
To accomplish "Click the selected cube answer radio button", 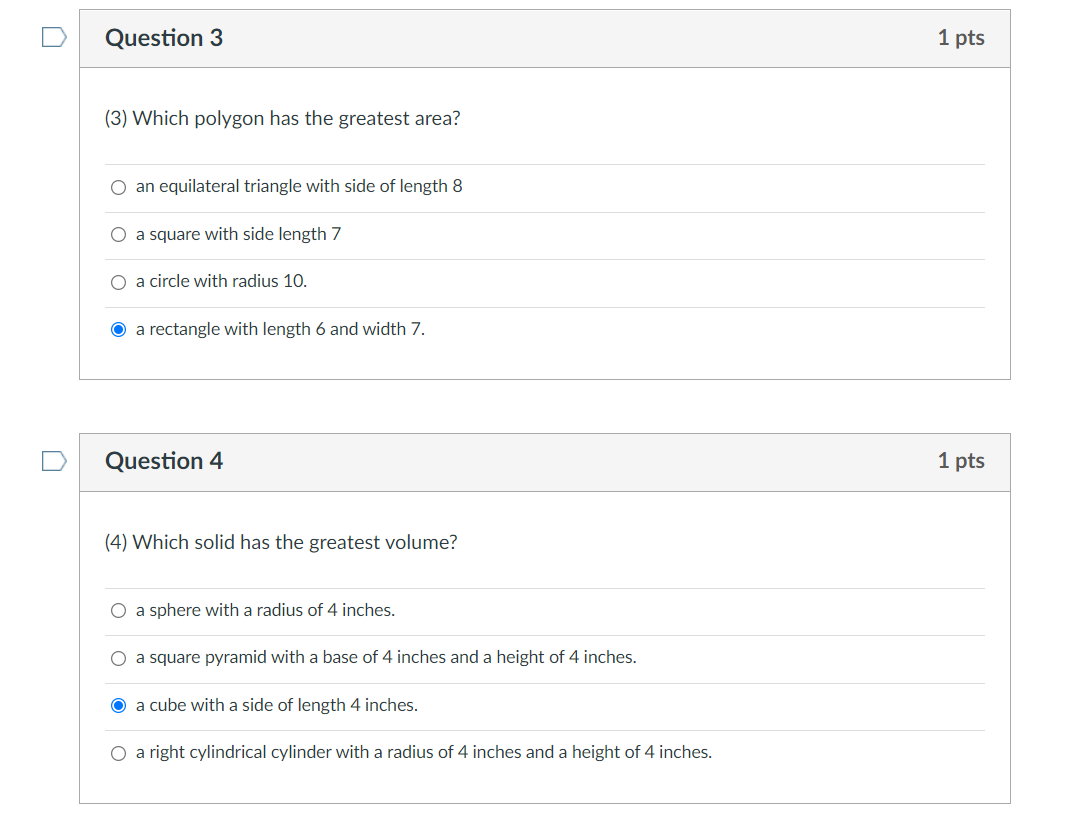I will (x=118, y=705).
